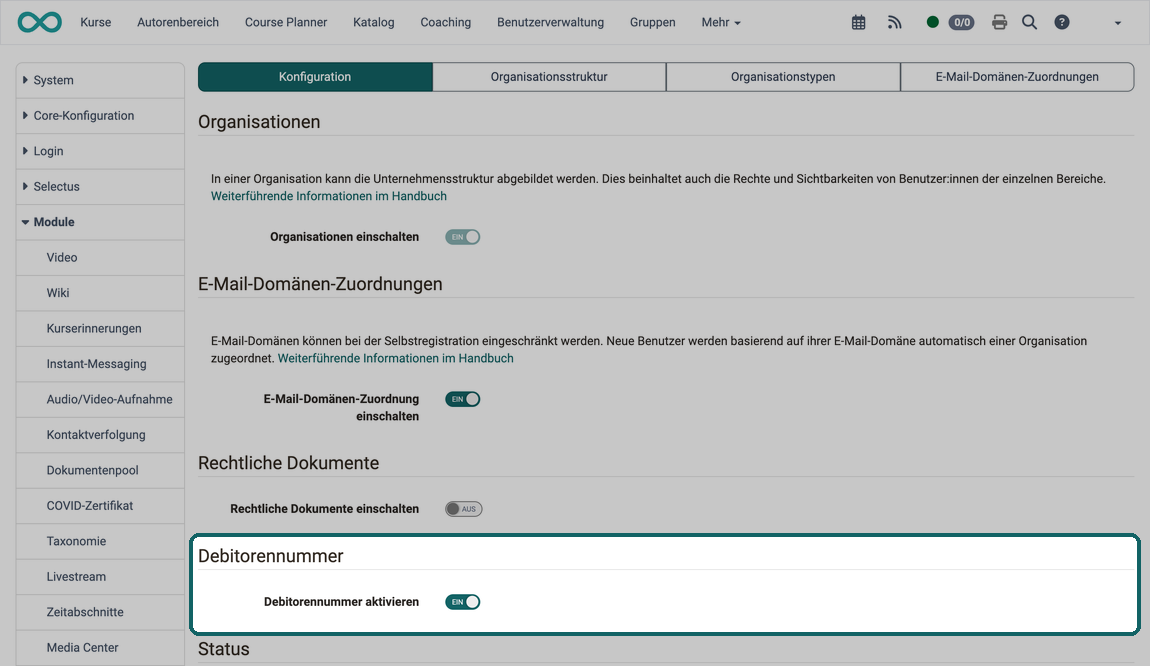
Task: Select Audio/Video-Aufnahme in the sidebar
Action: (100, 400)
